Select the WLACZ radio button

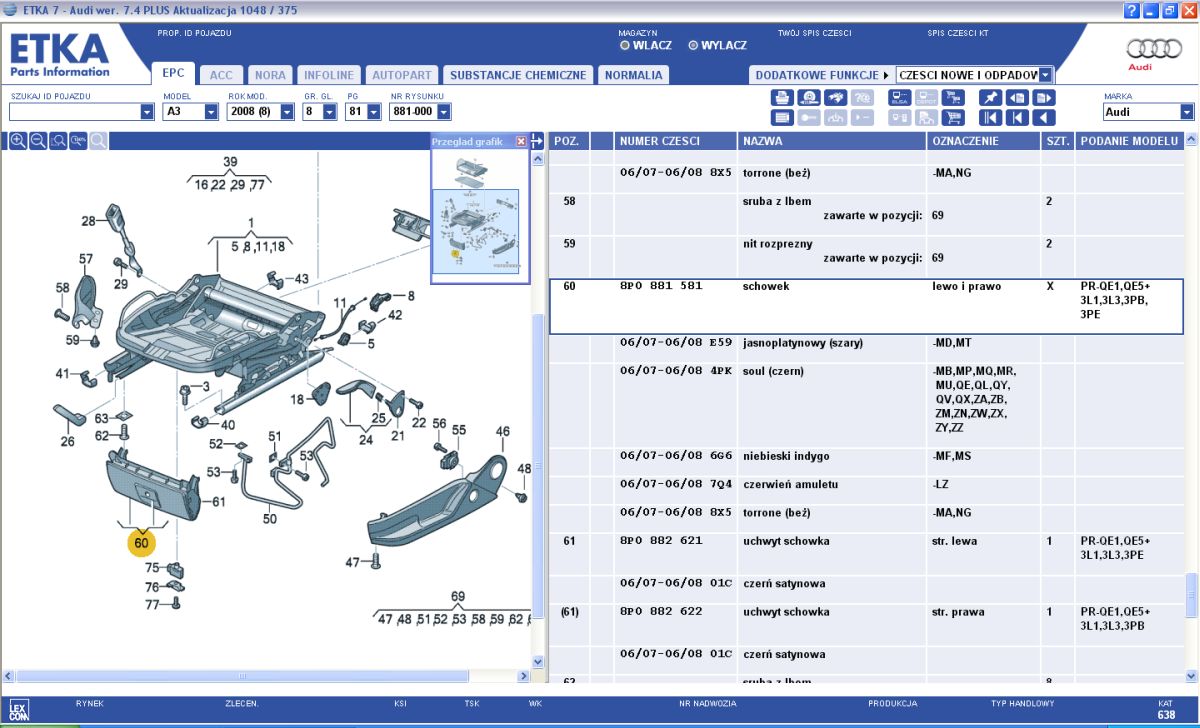pos(625,45)
